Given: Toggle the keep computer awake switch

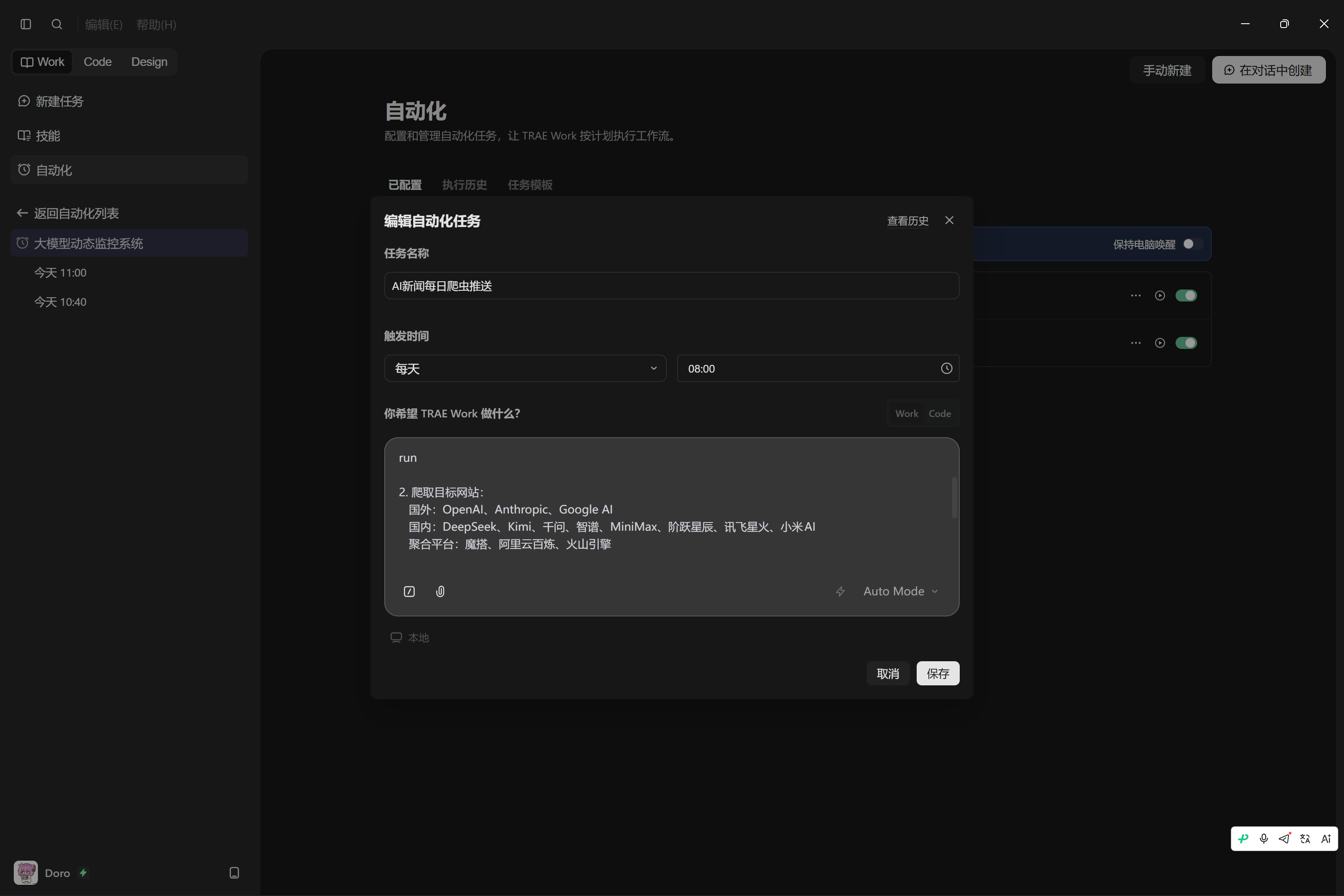Looking at the screenshot, I should click(x=1192, y=244).
